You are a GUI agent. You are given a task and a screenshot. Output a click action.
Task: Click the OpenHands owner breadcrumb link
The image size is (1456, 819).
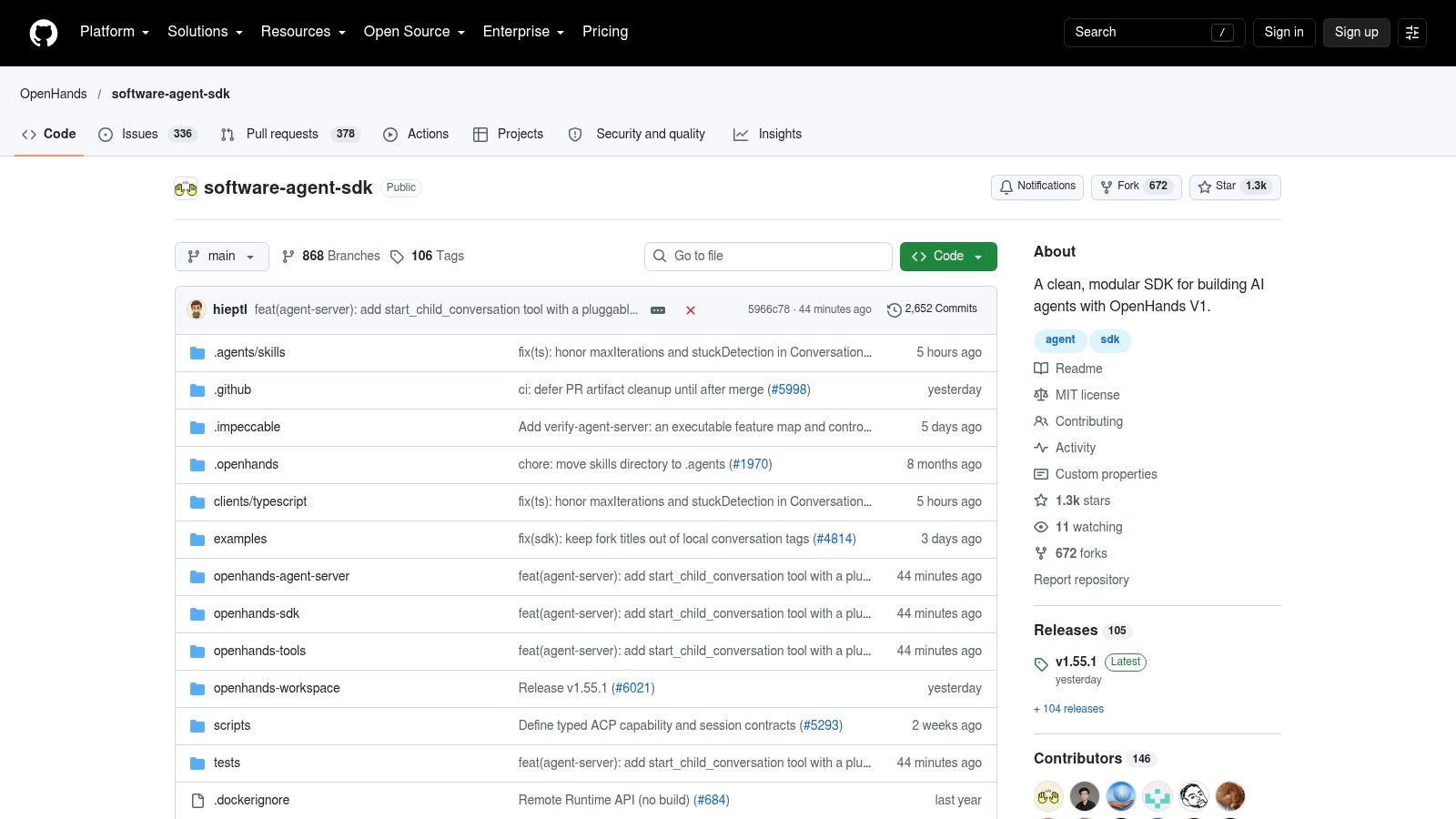54,94
